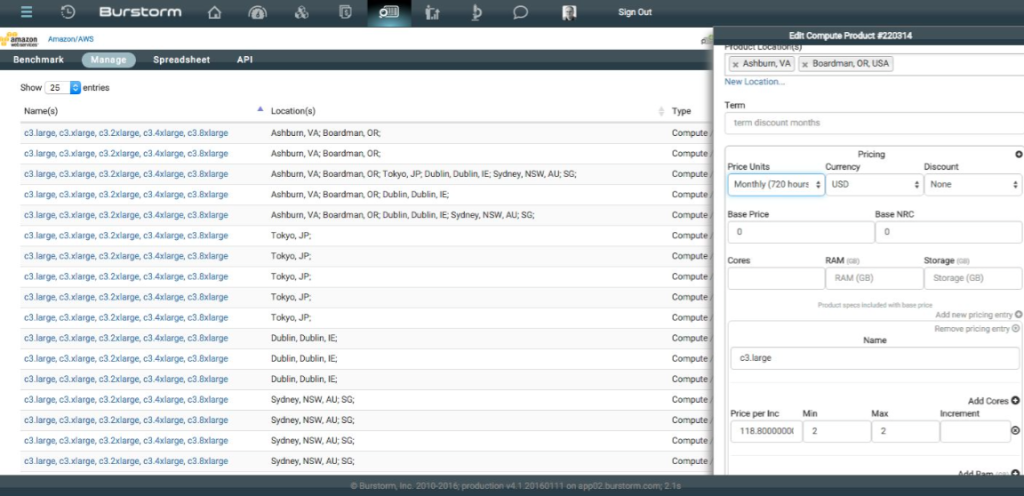1024x496 pixels.
Task: Click the Add new pricing entry icon
Action: tap(1018, 314)
